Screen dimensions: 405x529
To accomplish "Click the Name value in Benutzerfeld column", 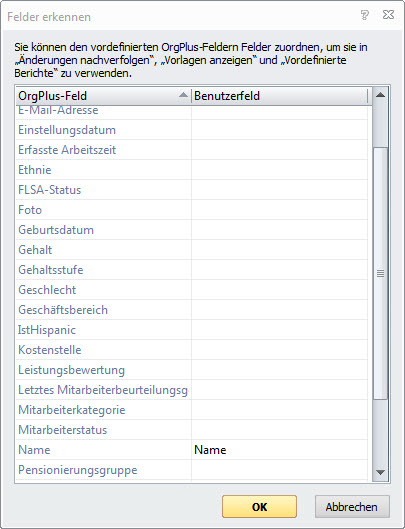I will pos(210,450).
